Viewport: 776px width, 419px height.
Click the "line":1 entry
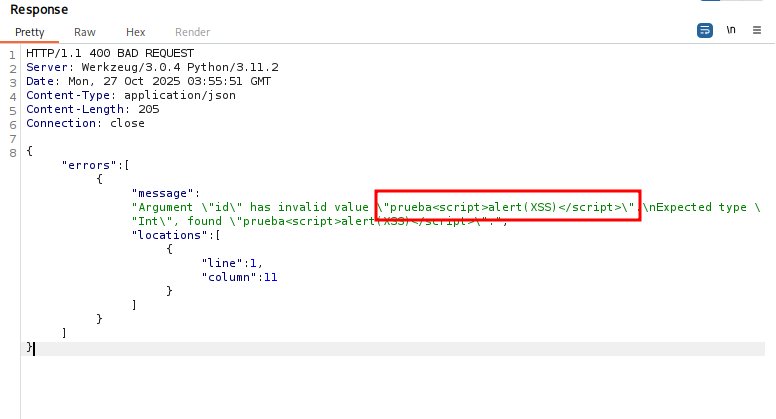pyautogui.click(x=232, y=263)
